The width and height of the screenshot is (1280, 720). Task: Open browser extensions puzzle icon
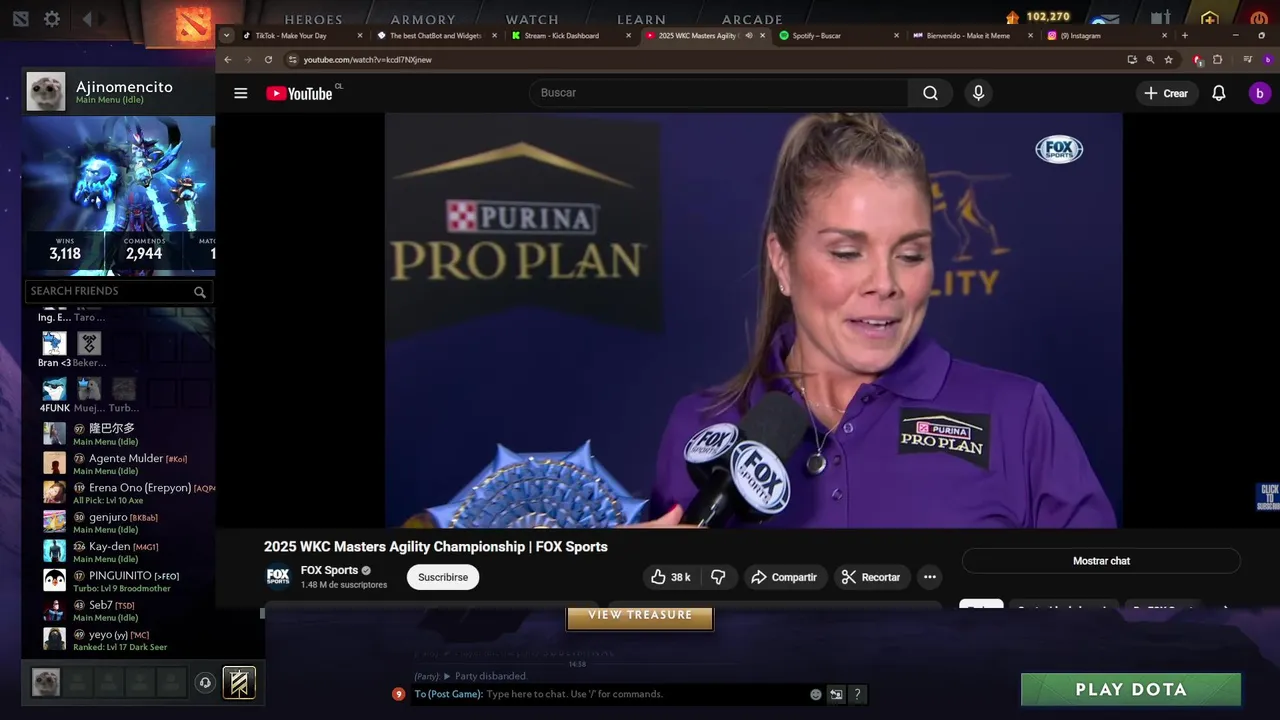tap(1217, 59)
